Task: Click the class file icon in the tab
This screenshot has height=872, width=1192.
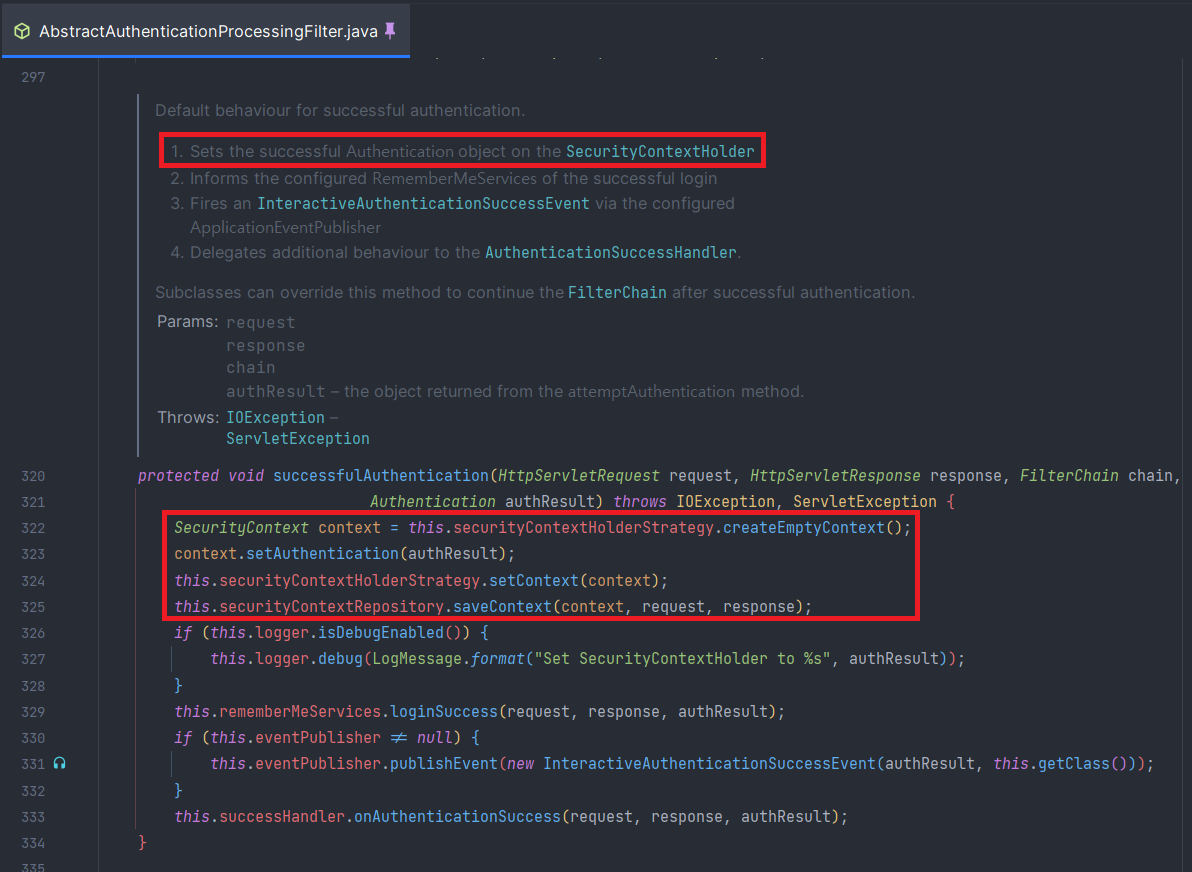Action: pyautogui.click(x=22, y=31)
